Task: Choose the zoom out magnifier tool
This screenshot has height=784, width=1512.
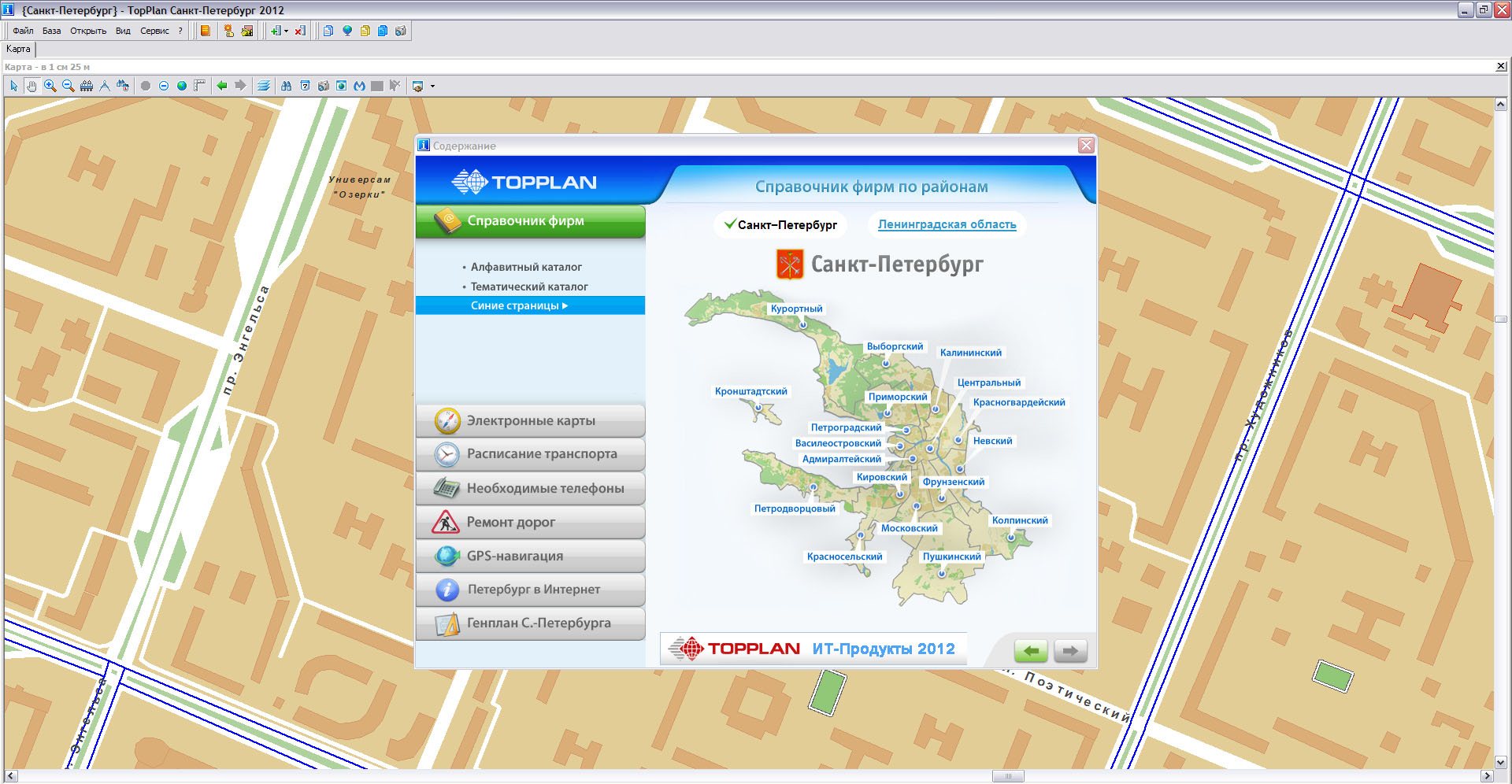Action: [x=68, y=86]
